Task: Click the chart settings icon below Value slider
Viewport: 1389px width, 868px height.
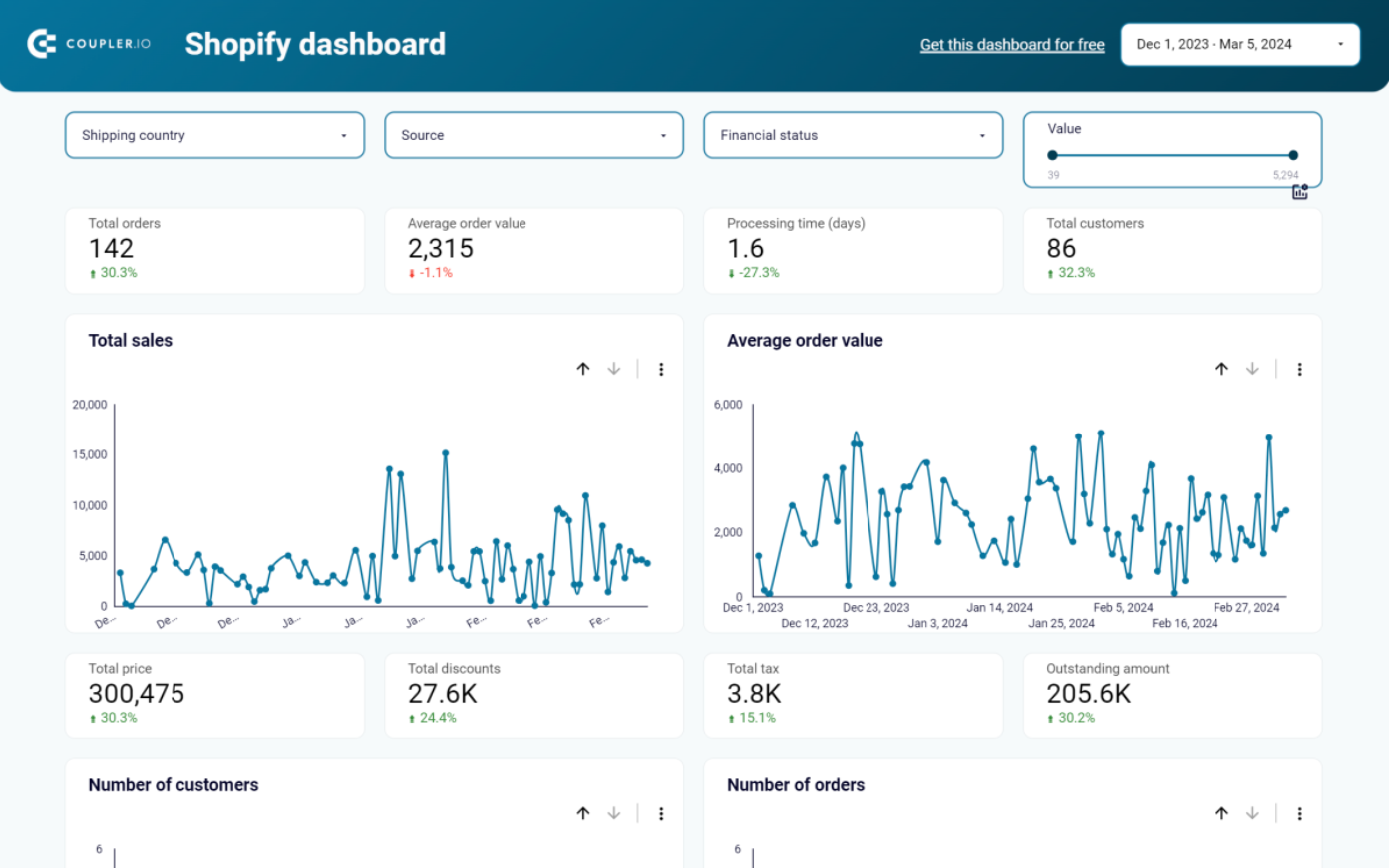Action: (x=1300, y=192)
